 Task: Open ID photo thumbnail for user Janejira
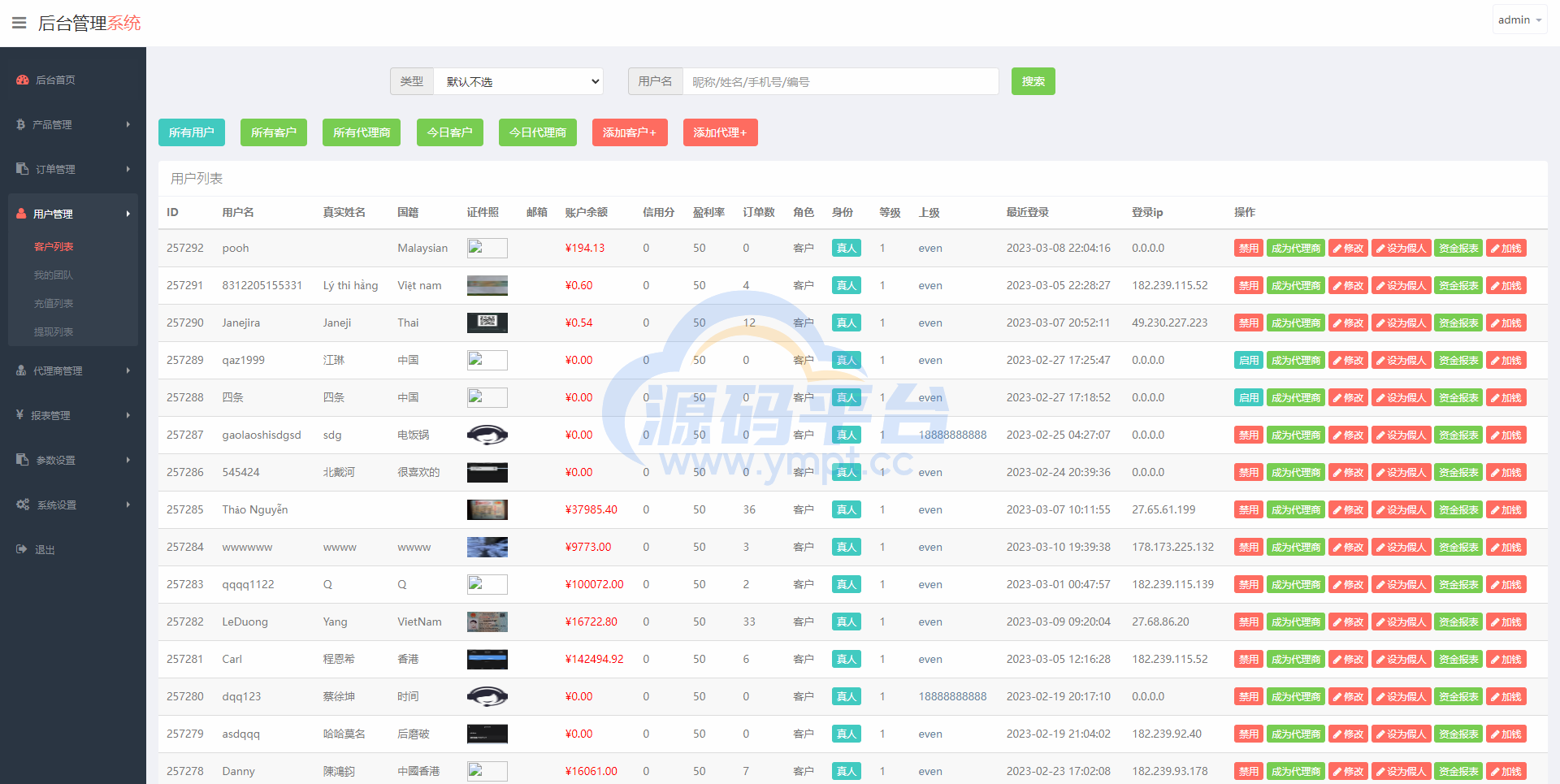(x=487, y=323)
